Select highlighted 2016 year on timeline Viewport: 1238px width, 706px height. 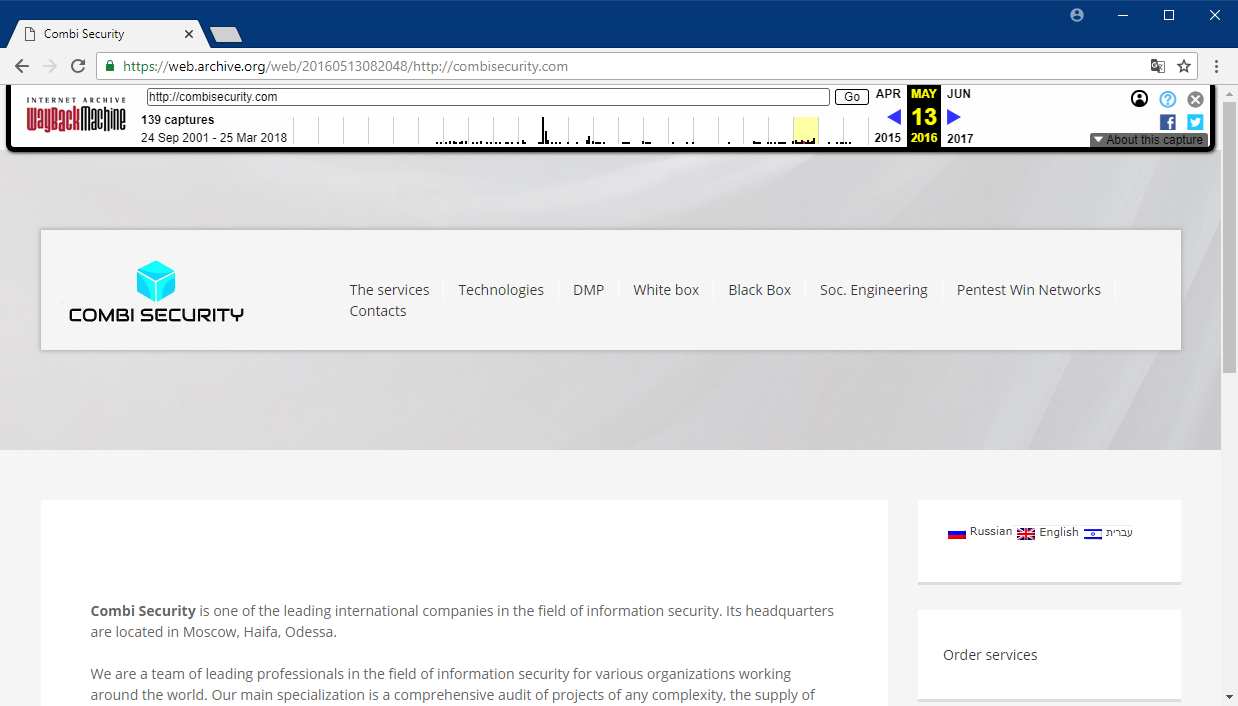(x=805, y=130)
